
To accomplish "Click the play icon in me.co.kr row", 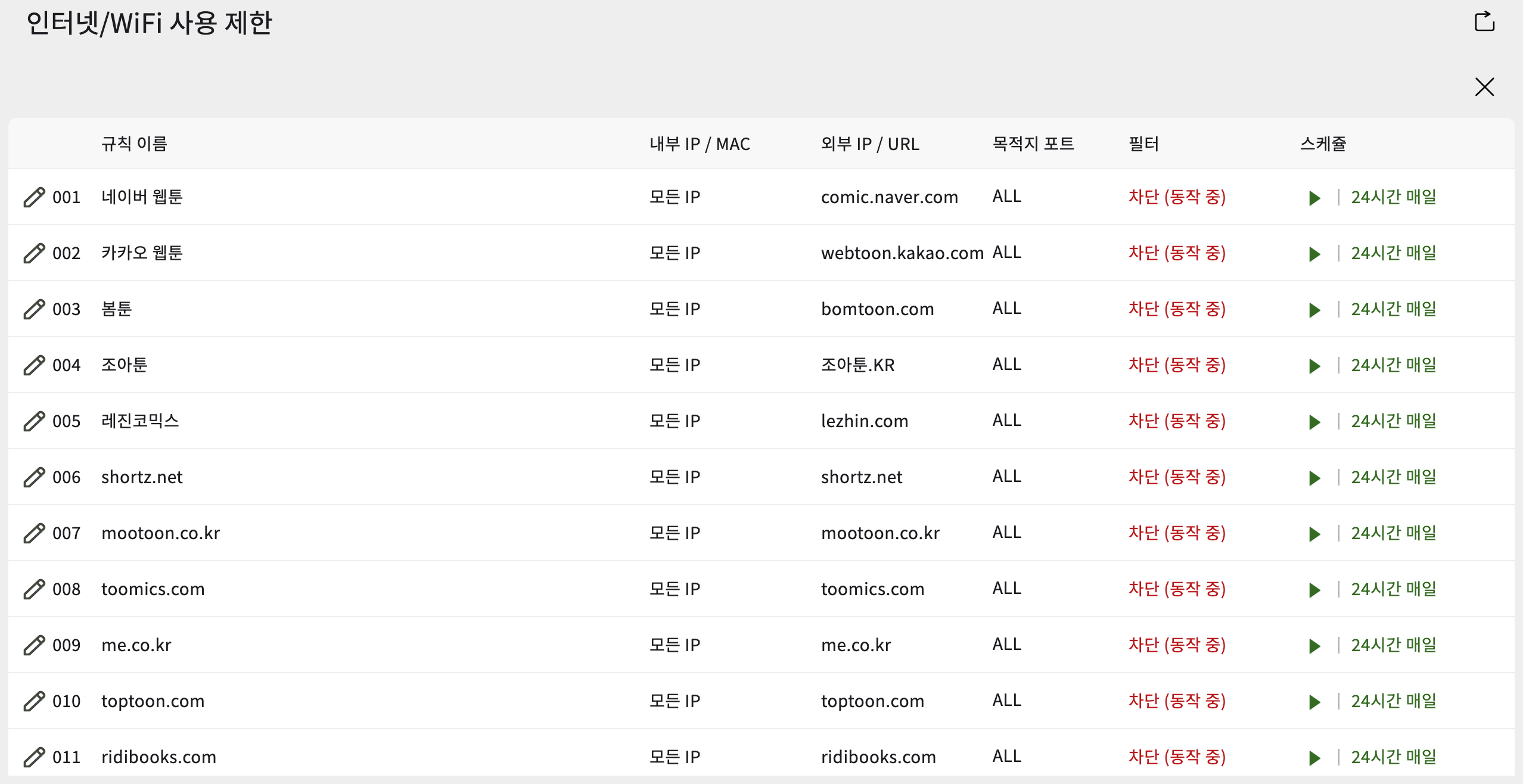I will tap(1314, 646).
